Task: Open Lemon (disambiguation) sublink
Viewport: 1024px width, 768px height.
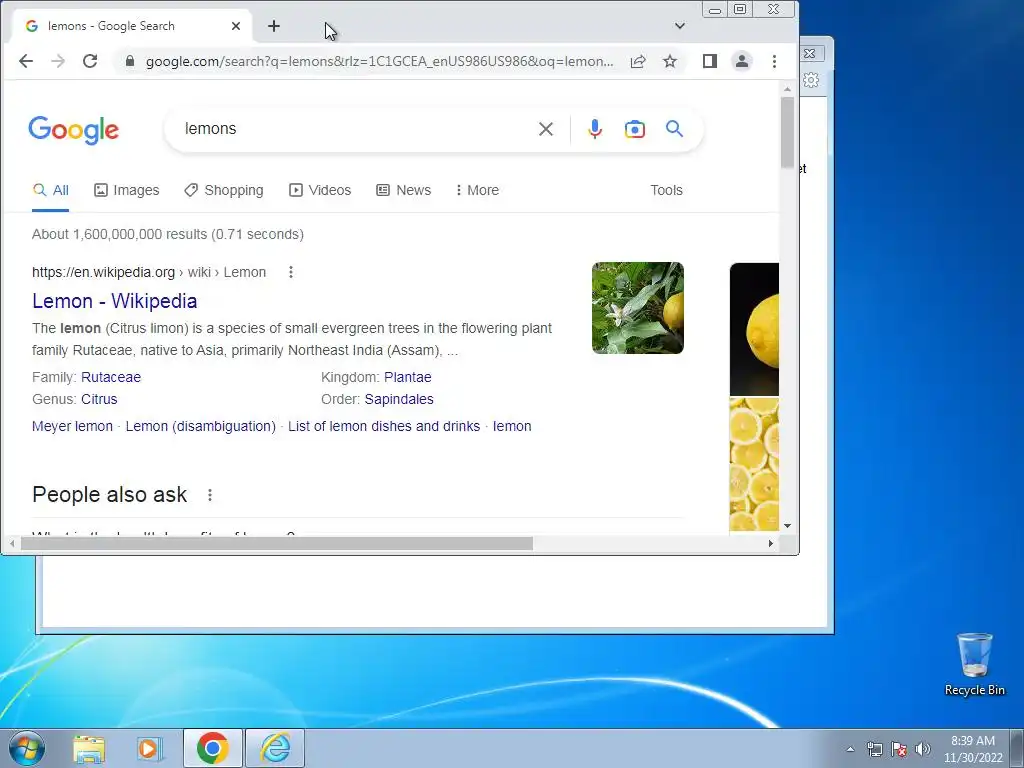Action: coord(200,426)
